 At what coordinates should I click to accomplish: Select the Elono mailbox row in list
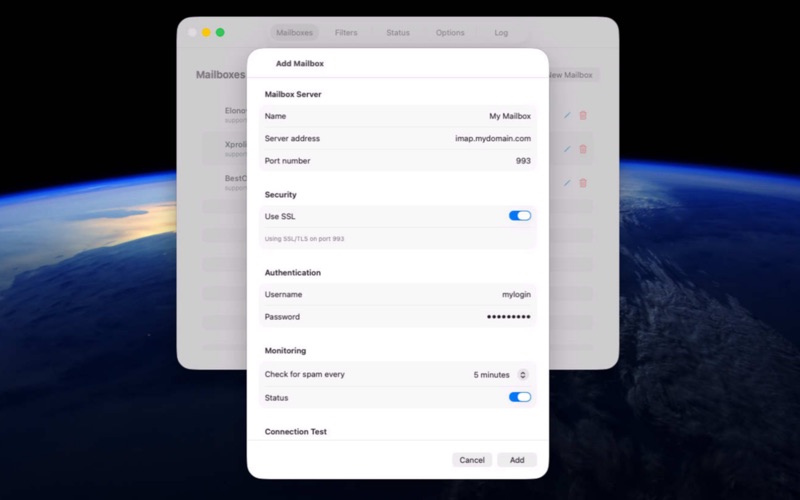(398, 115)
